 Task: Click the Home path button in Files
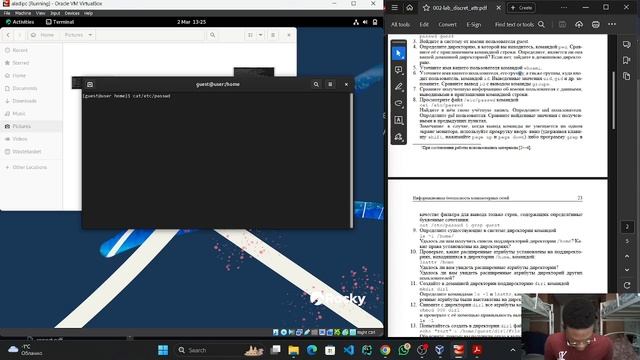point(43,35)
